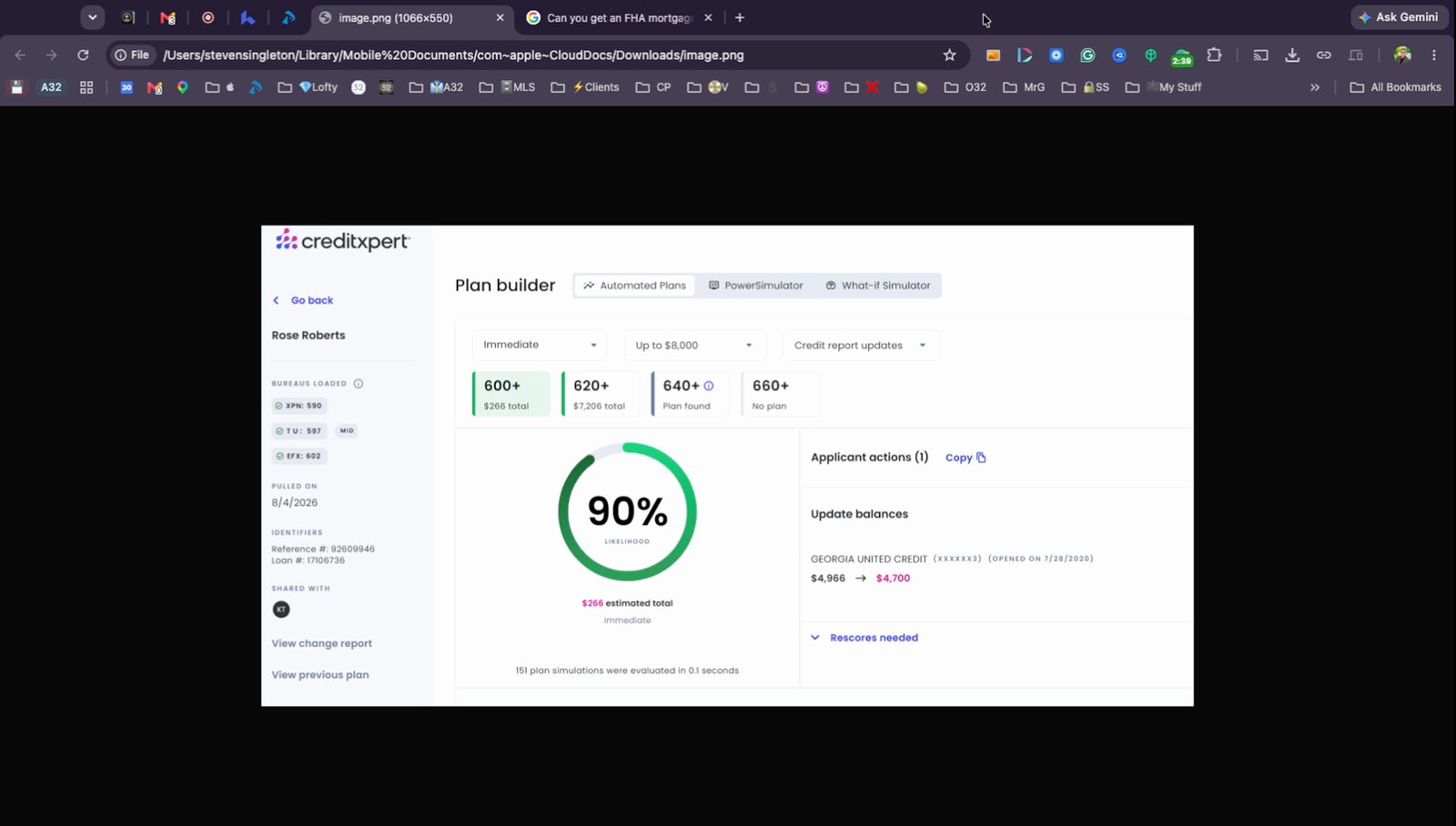Switch to the PowerSimulator tab
This screenshot has height=826, width=1456.
[756, 286]
